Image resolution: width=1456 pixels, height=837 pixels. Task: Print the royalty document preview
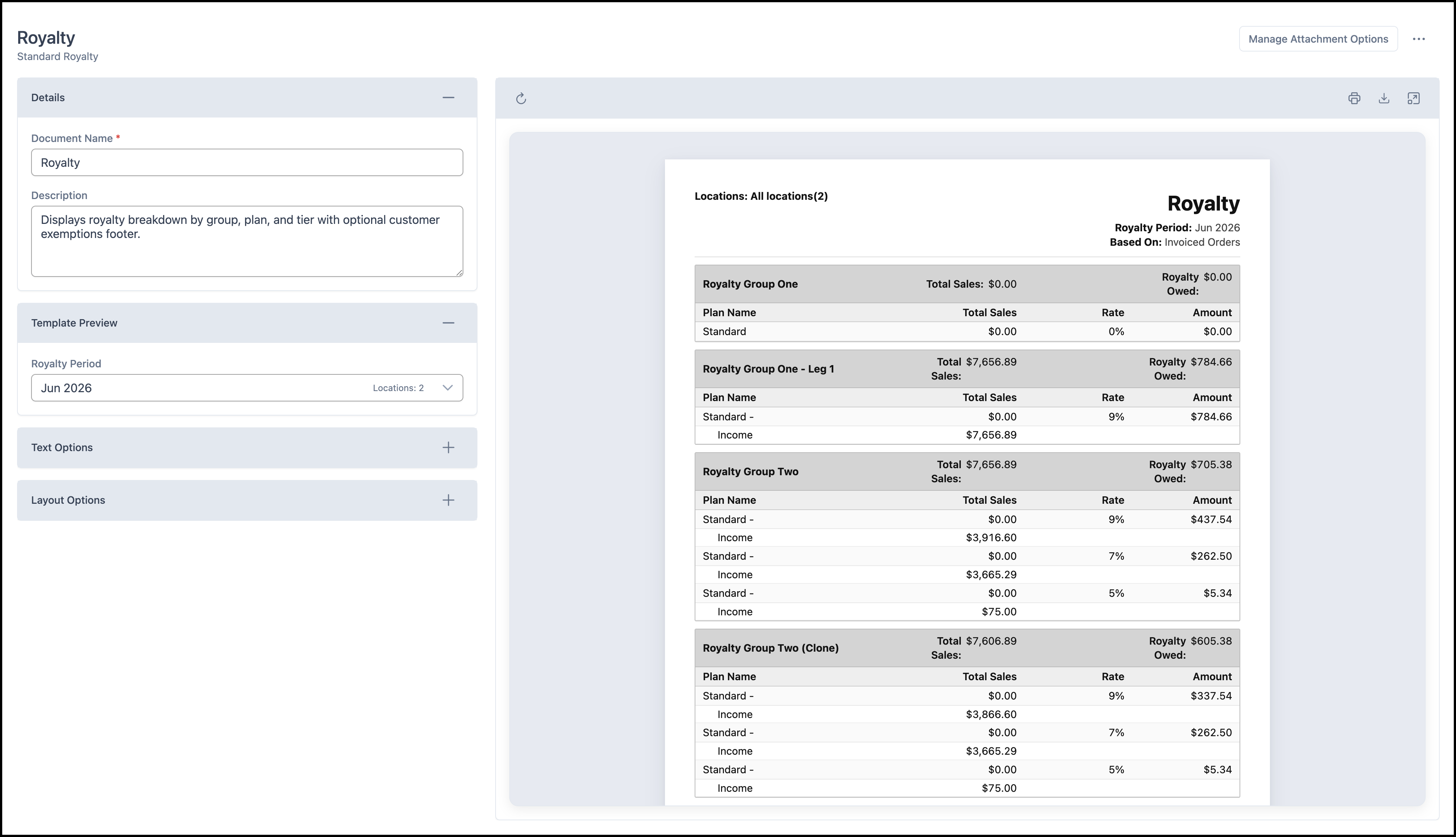(x=1354, y=98)
